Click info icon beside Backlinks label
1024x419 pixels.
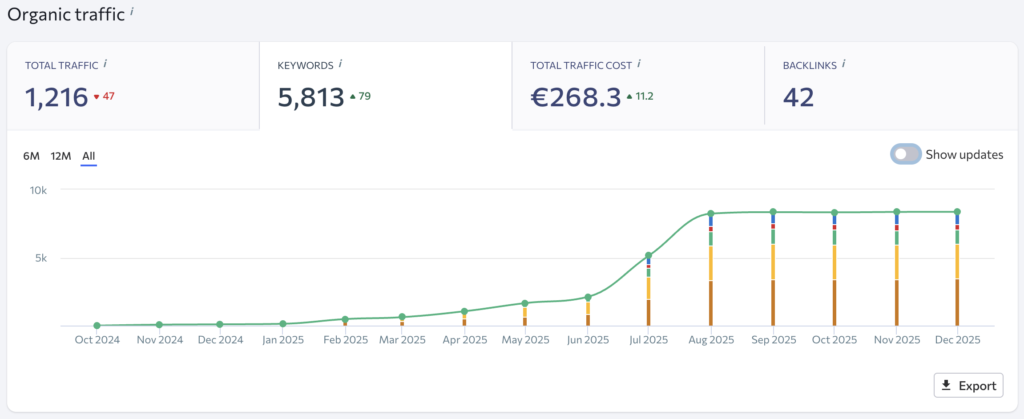[844, 64]
